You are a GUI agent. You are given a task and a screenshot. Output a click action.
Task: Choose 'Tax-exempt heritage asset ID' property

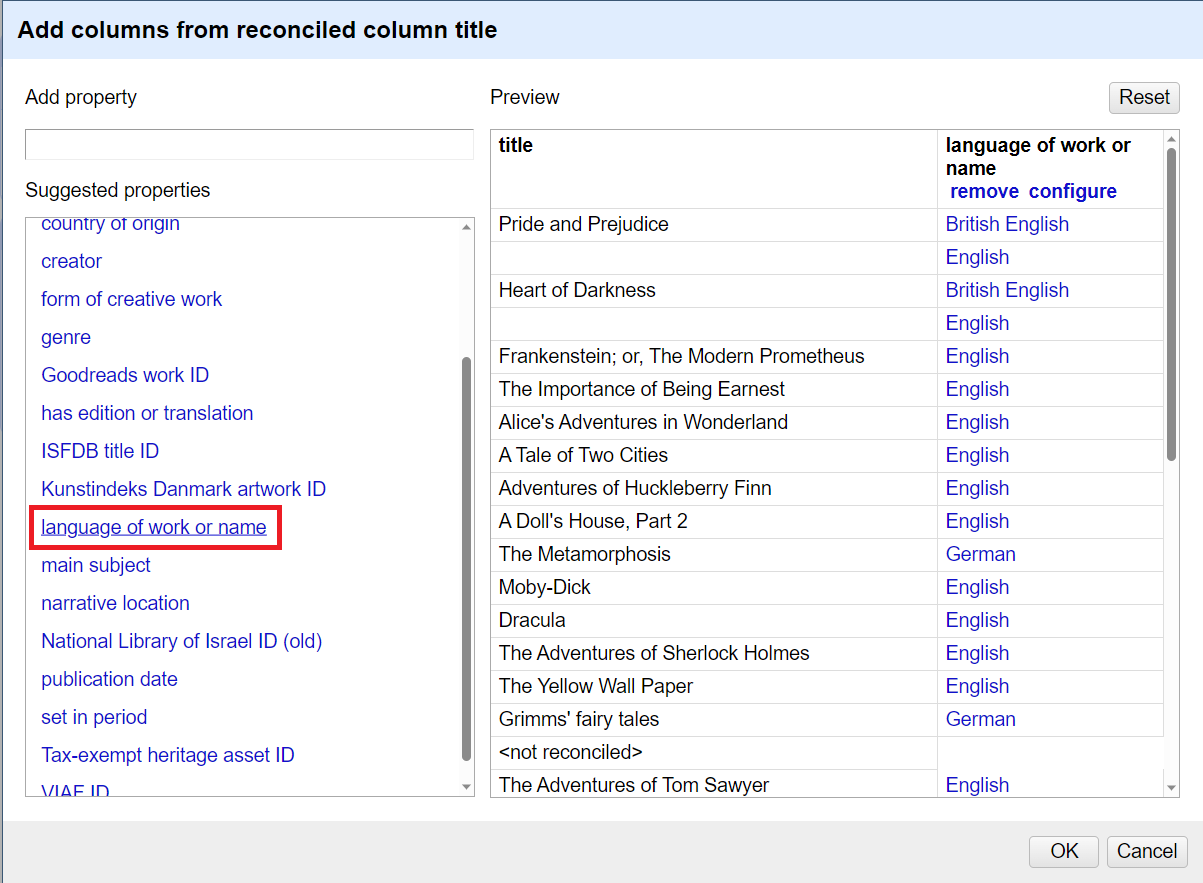pyautogui.click(x=168, y=755)
